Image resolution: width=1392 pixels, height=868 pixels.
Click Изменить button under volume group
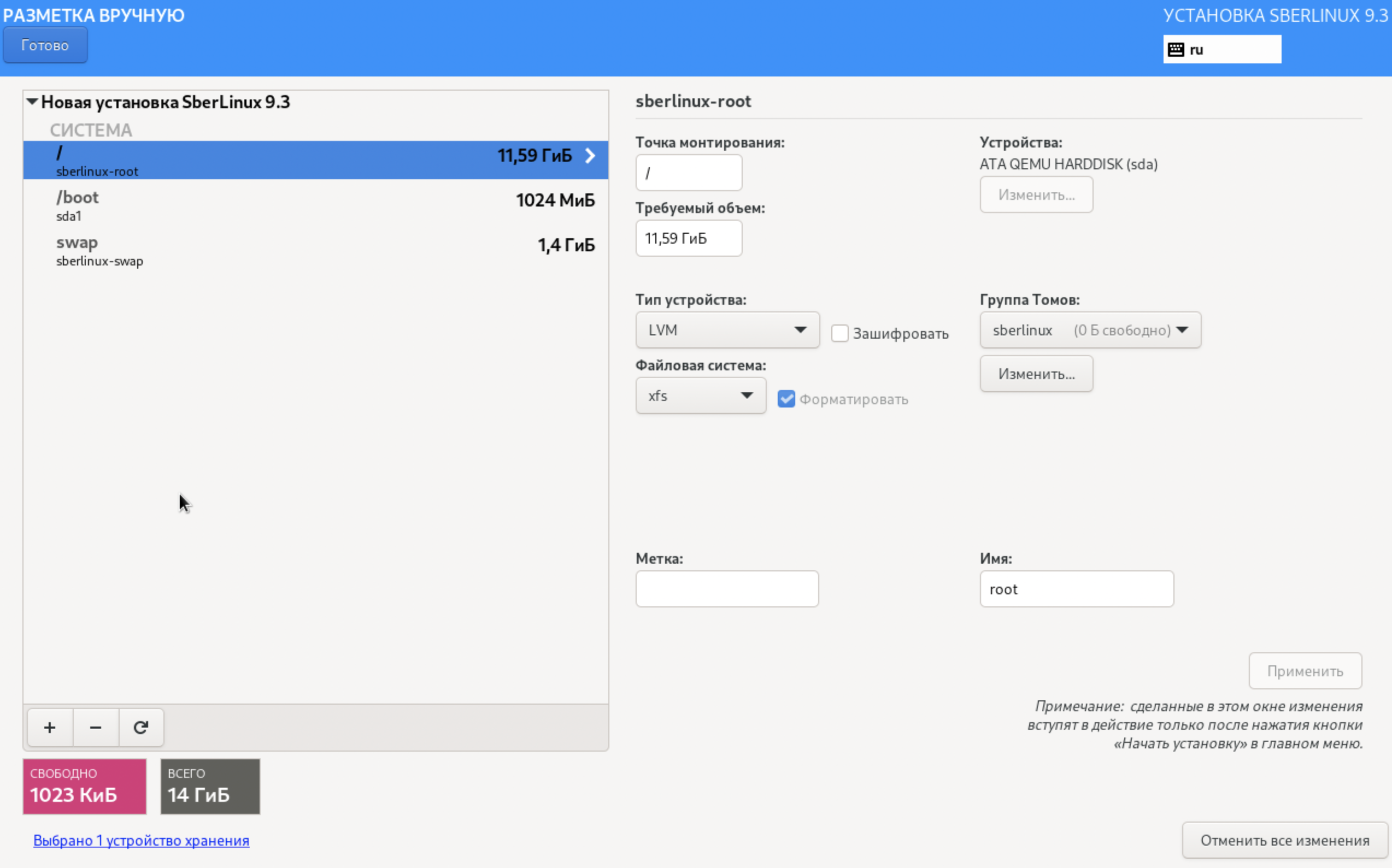click(1035, 374)
